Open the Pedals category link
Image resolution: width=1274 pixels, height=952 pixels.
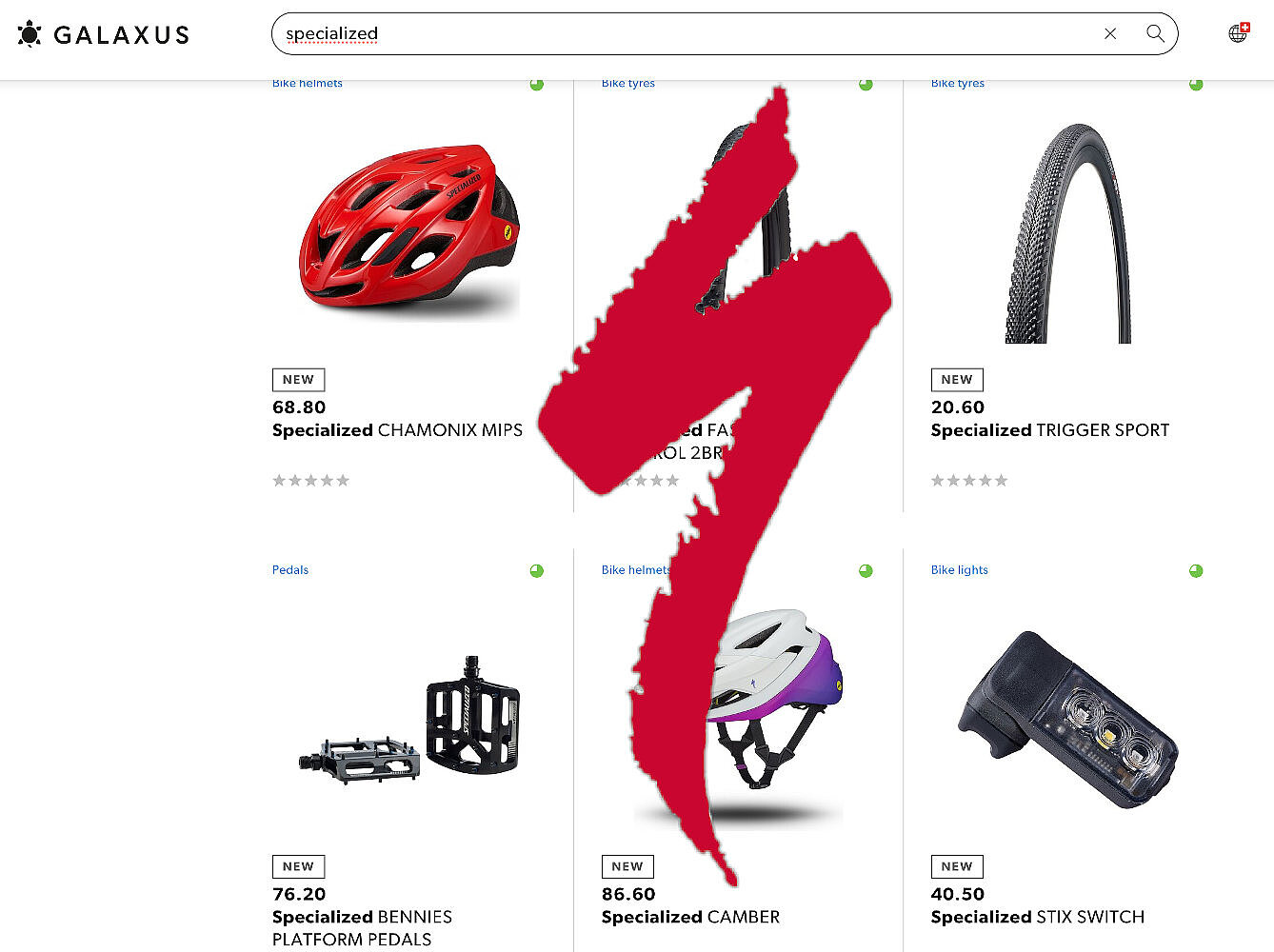(290, 570)
